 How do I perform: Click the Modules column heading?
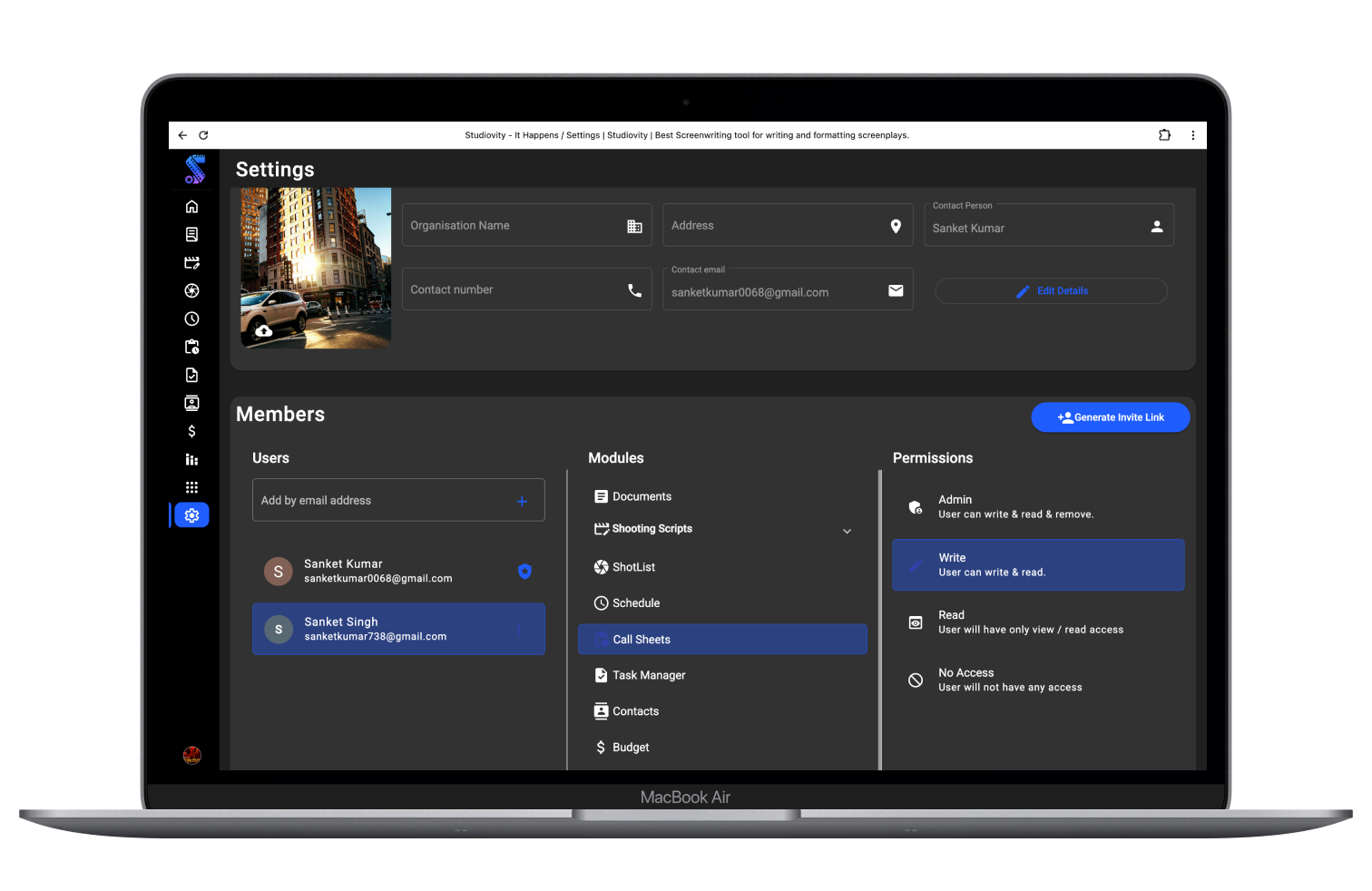coord(616,458)
